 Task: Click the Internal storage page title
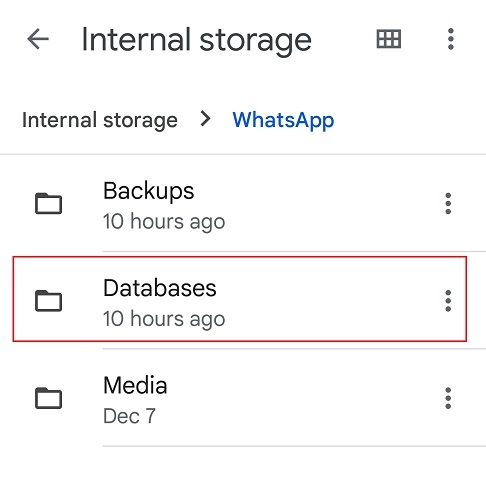point(197,40)
